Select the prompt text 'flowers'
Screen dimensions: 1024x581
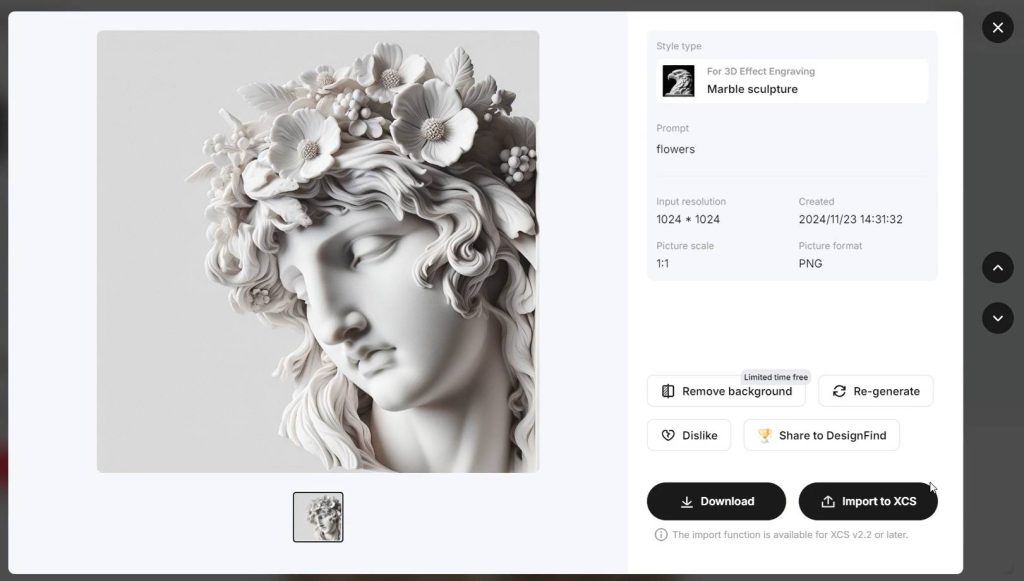[x=675, y=149]
